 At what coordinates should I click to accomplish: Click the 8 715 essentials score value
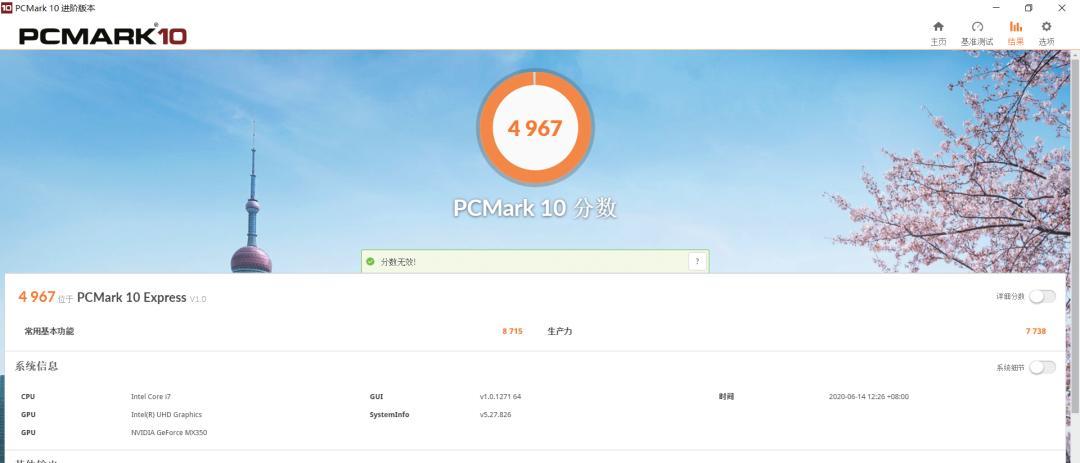[512, 331]
